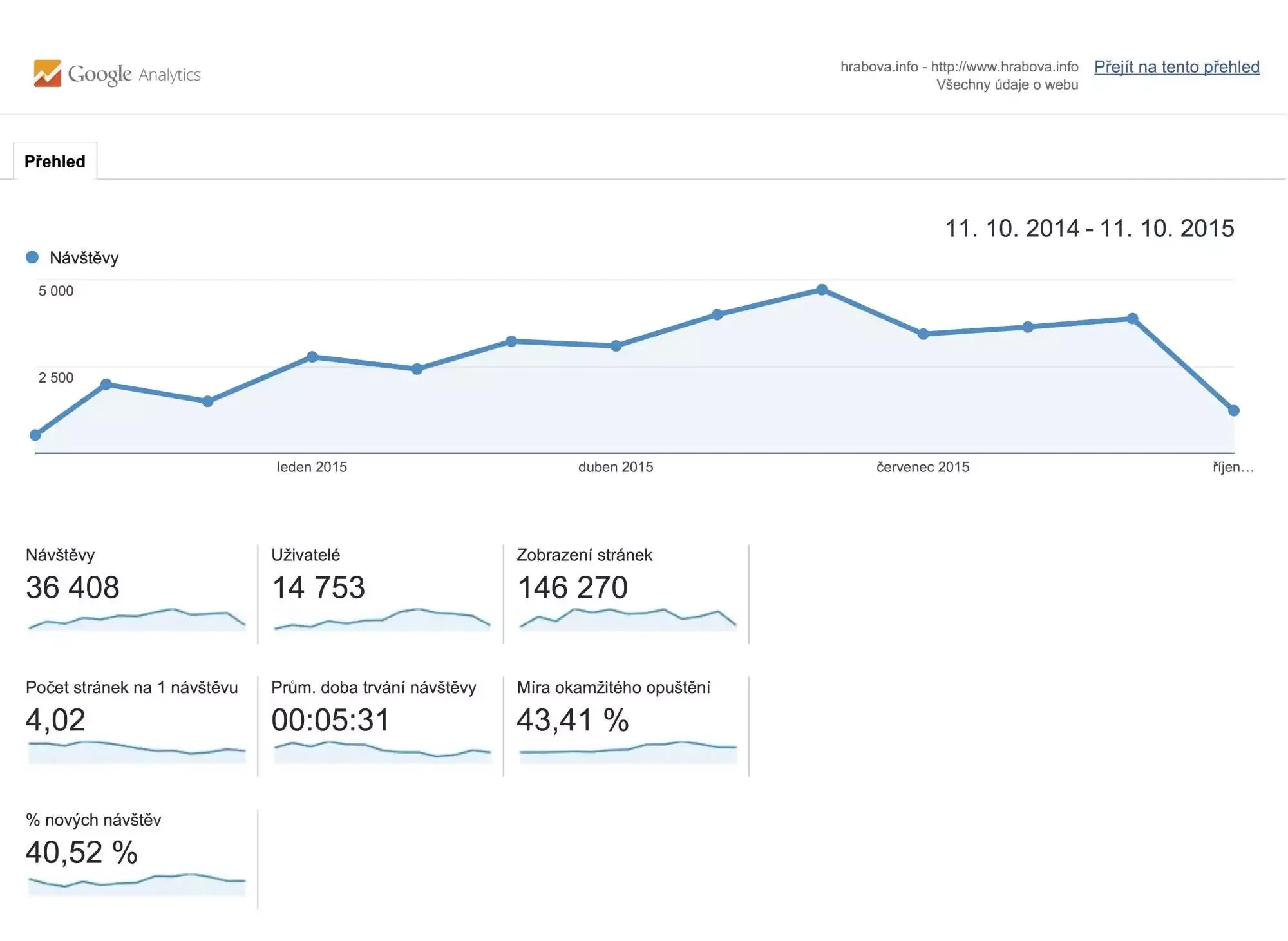Click the hrabova.info property name text

(x=878, y=67)
